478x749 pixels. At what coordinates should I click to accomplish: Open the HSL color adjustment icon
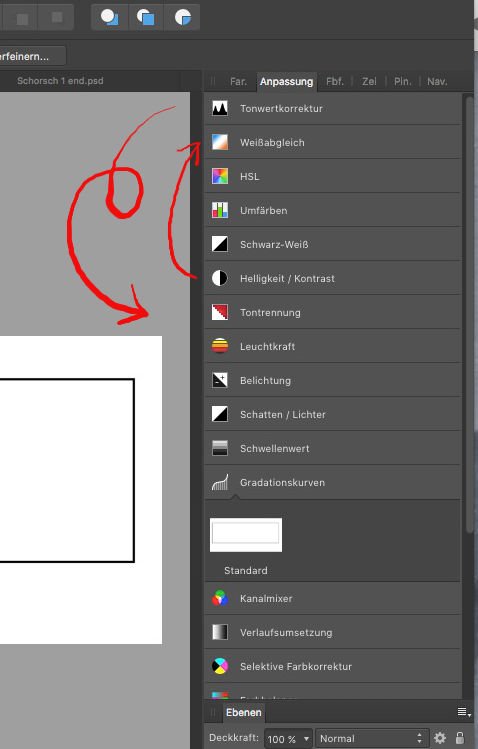point(220,176)
